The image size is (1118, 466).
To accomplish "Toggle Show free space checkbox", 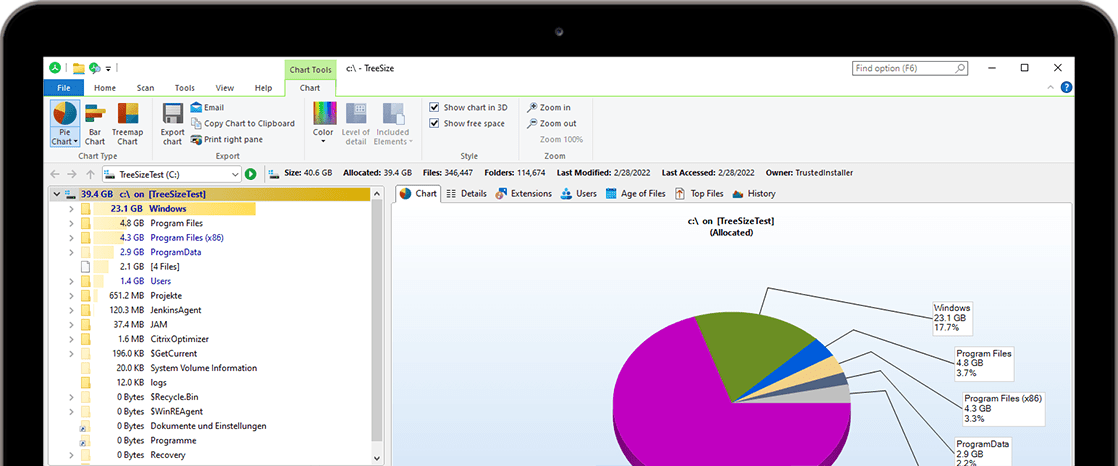I will coord(434,123).
